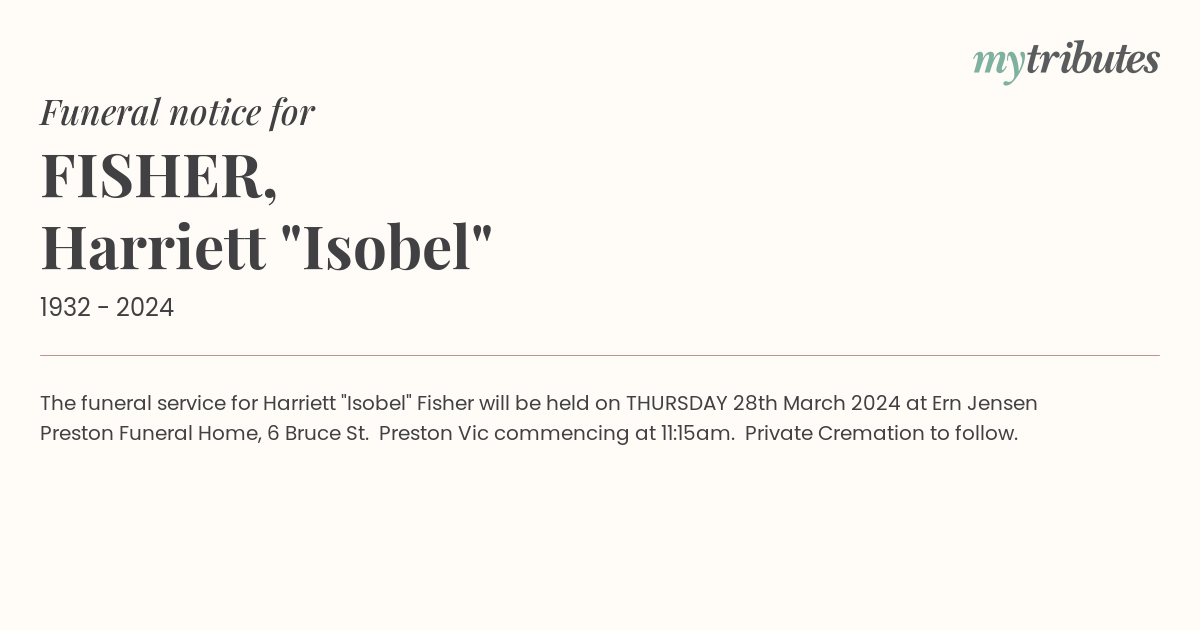Click the "tributes" word in logo
The image size is (1200, 630).
tap(1093, 59)
